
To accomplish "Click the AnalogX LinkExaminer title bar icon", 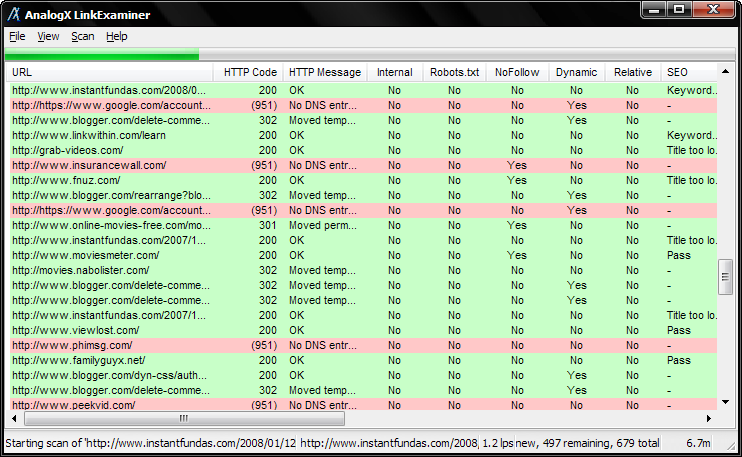I will point(14,14).
